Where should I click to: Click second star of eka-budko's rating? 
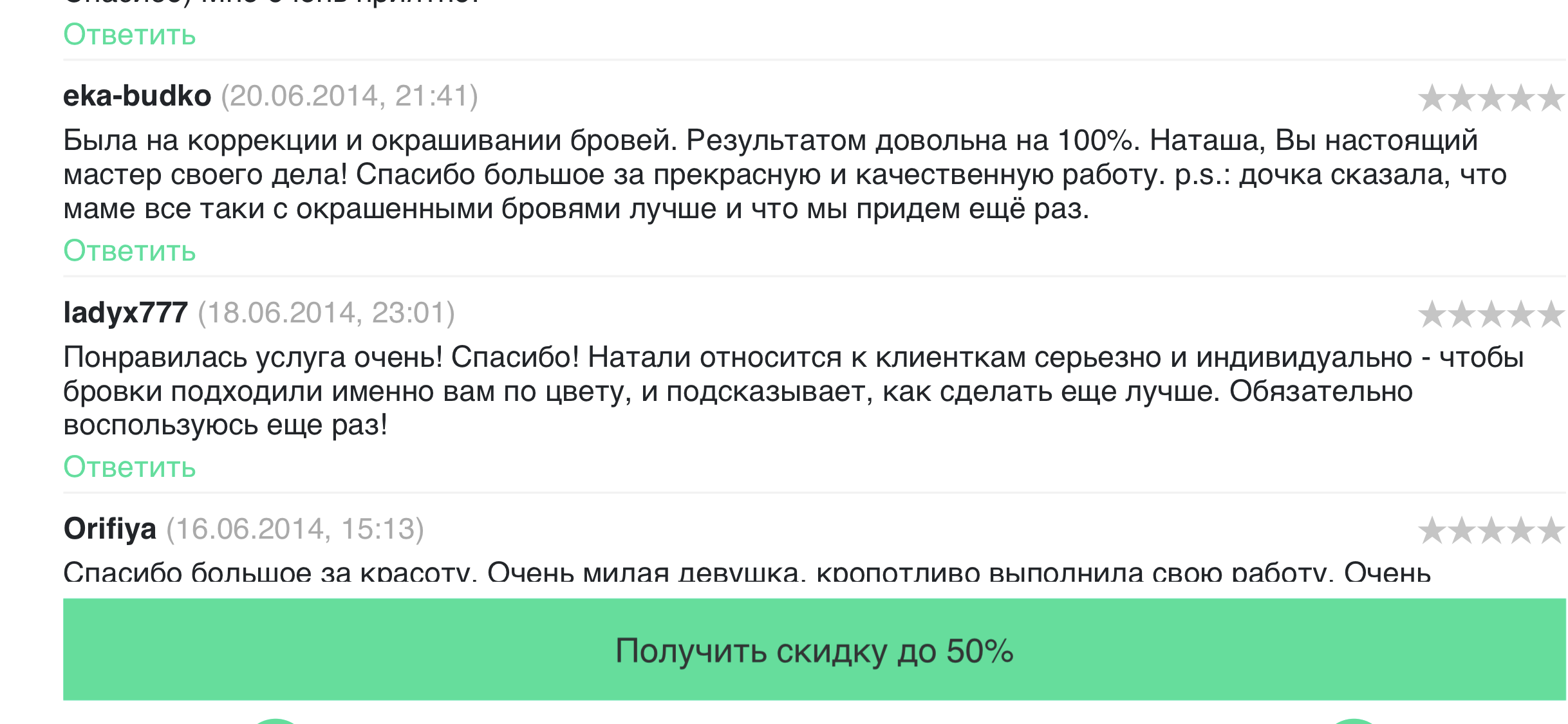click(1462, 98)
